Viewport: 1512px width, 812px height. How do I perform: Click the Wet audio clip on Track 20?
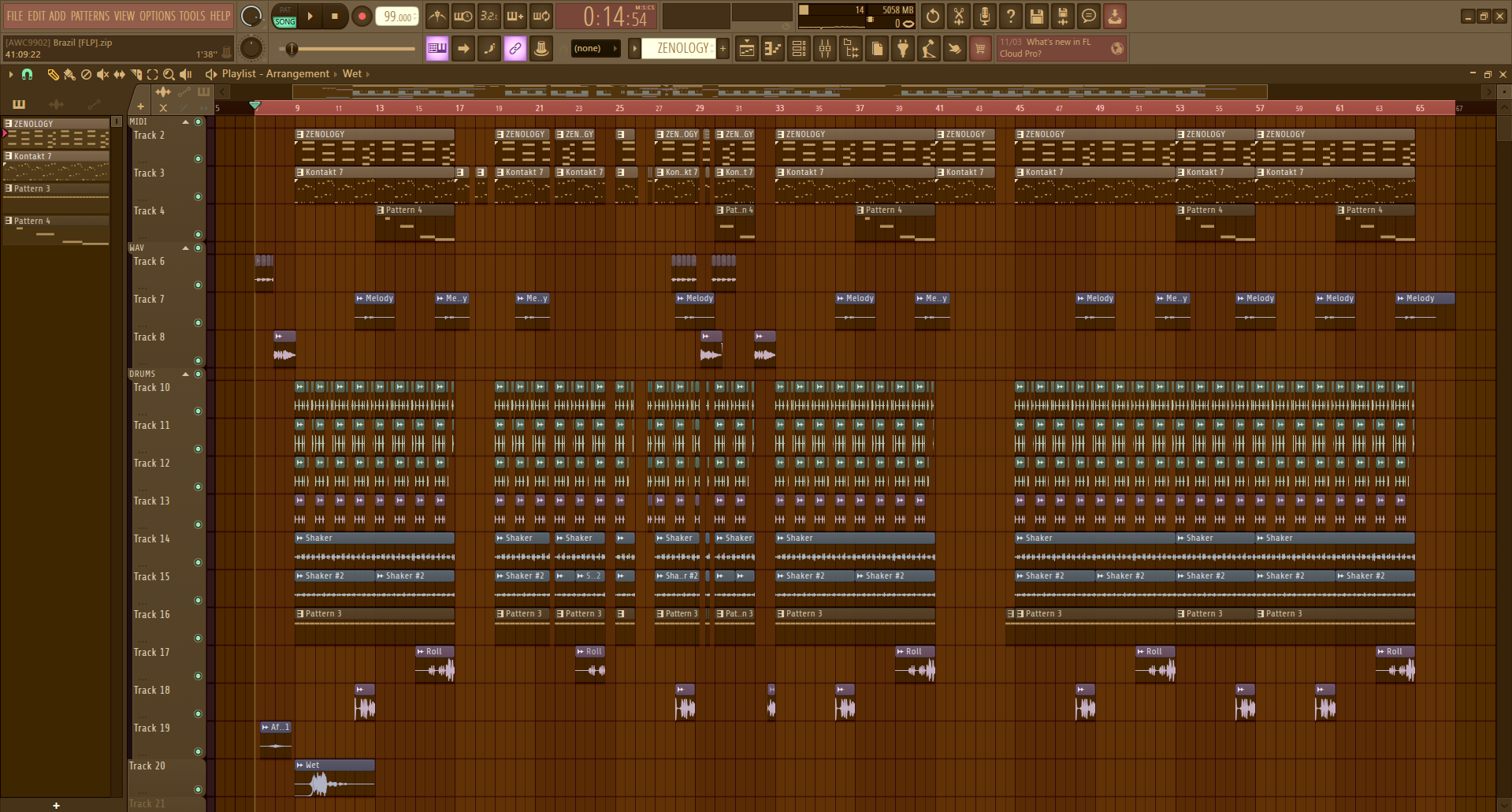click(x=335, y=777)
